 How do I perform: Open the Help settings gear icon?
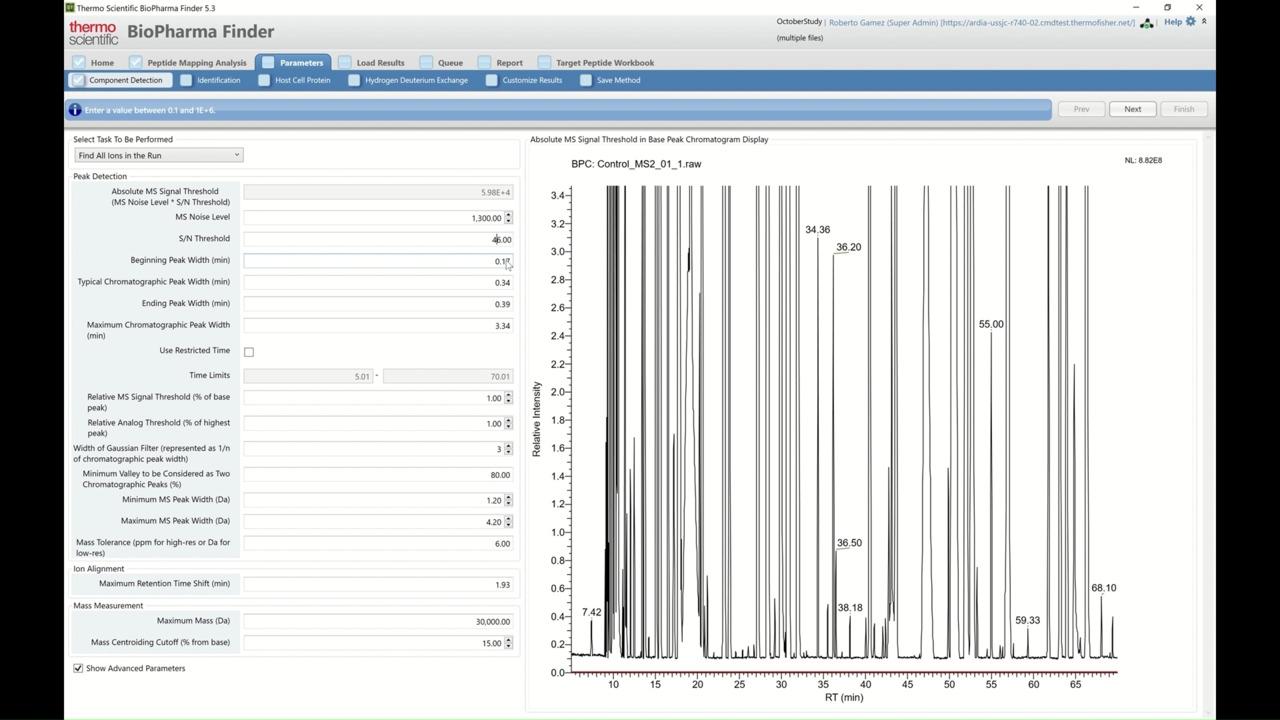click(1190, 21)
